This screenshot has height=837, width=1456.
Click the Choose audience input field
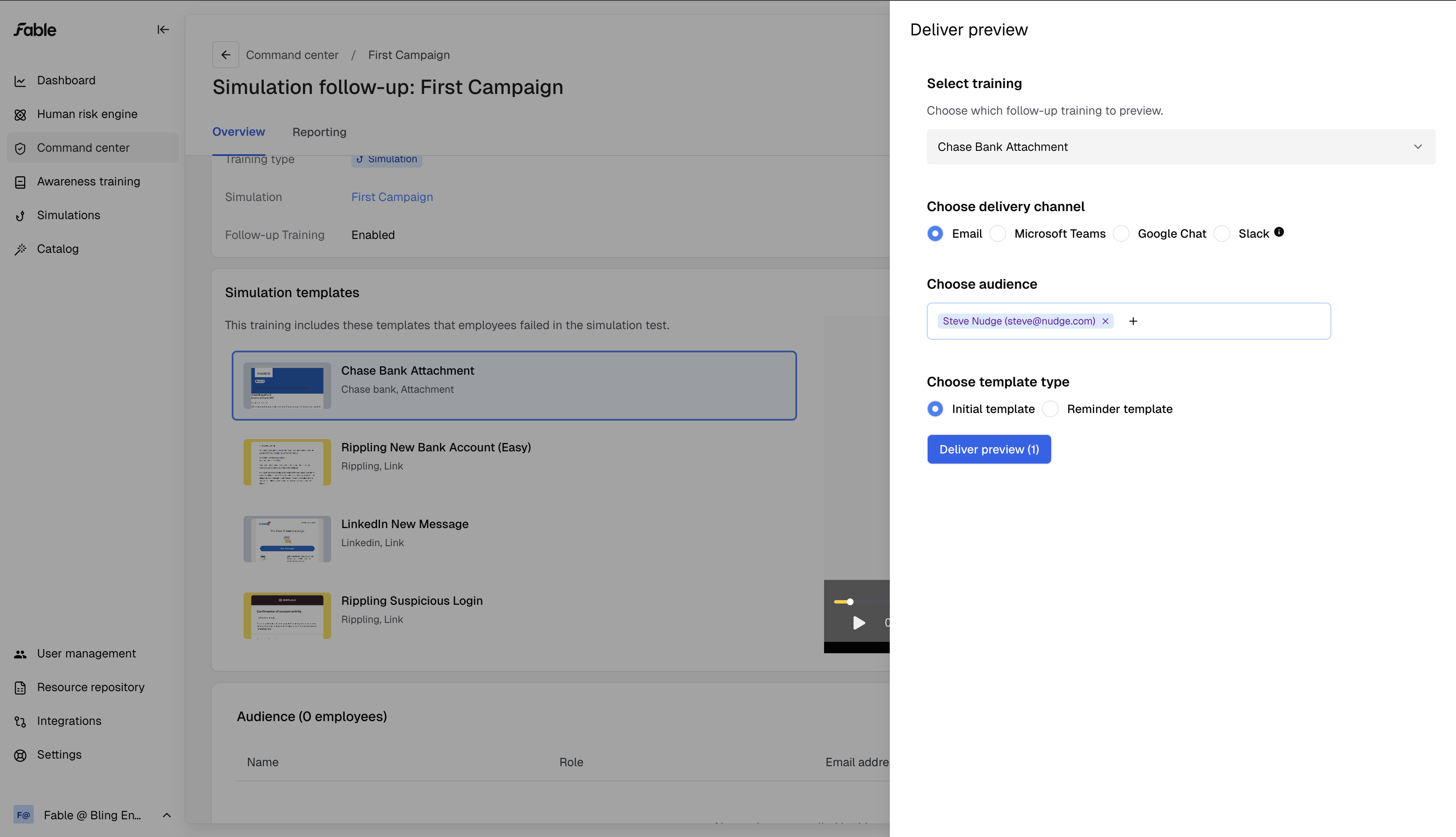pos(1129,321)
